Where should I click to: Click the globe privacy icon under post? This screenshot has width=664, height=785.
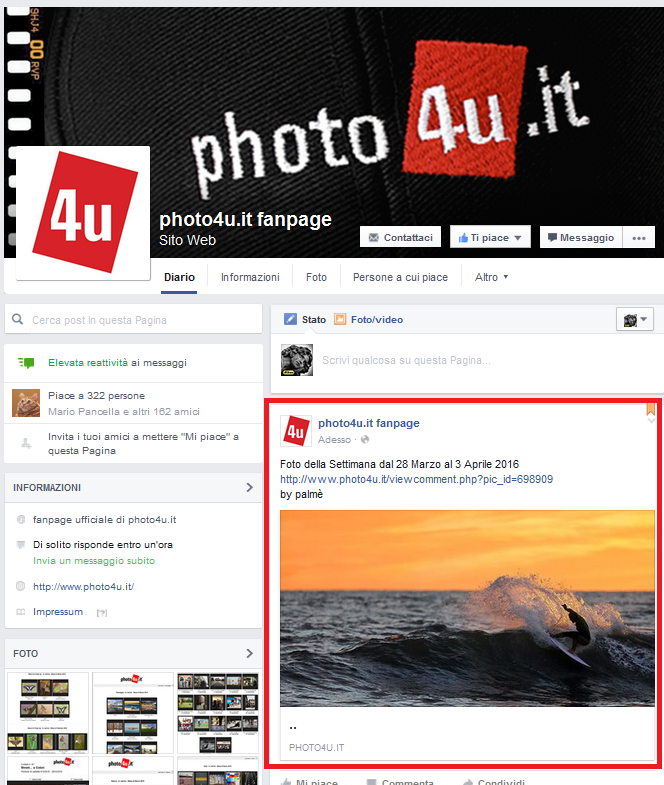365,440
